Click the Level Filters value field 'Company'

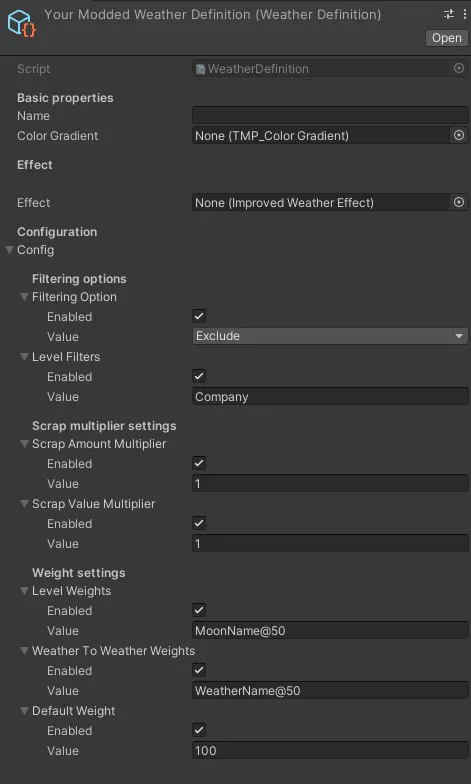330,396
